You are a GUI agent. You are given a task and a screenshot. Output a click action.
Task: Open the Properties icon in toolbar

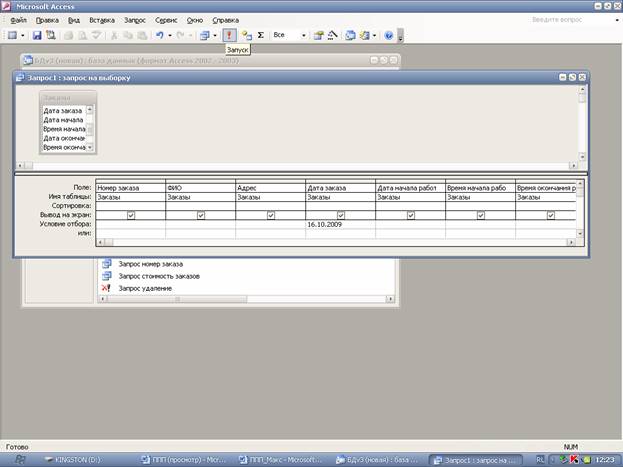tap(318, 35)
